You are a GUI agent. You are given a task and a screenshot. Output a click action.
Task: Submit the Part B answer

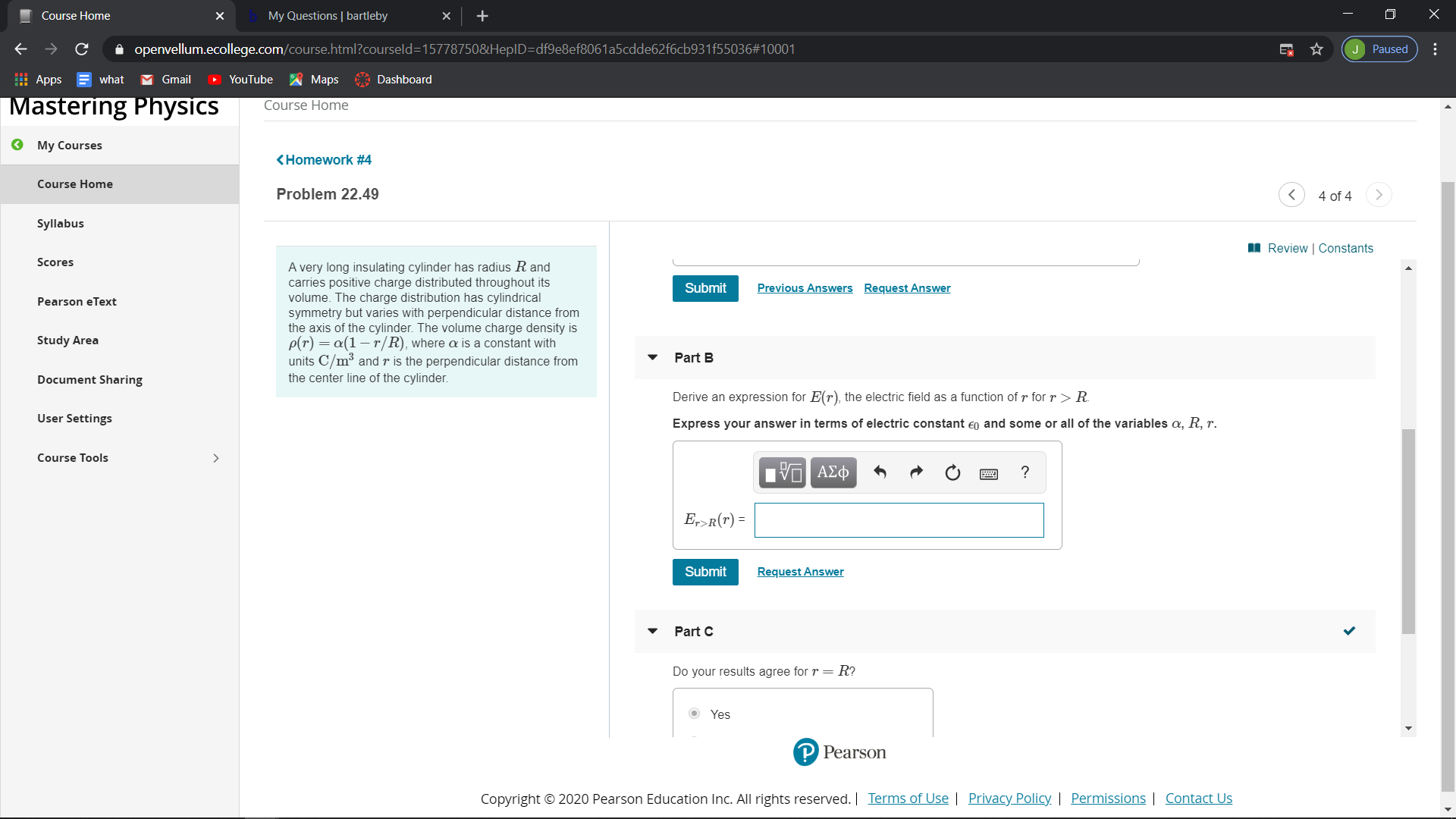pos(705,572)
